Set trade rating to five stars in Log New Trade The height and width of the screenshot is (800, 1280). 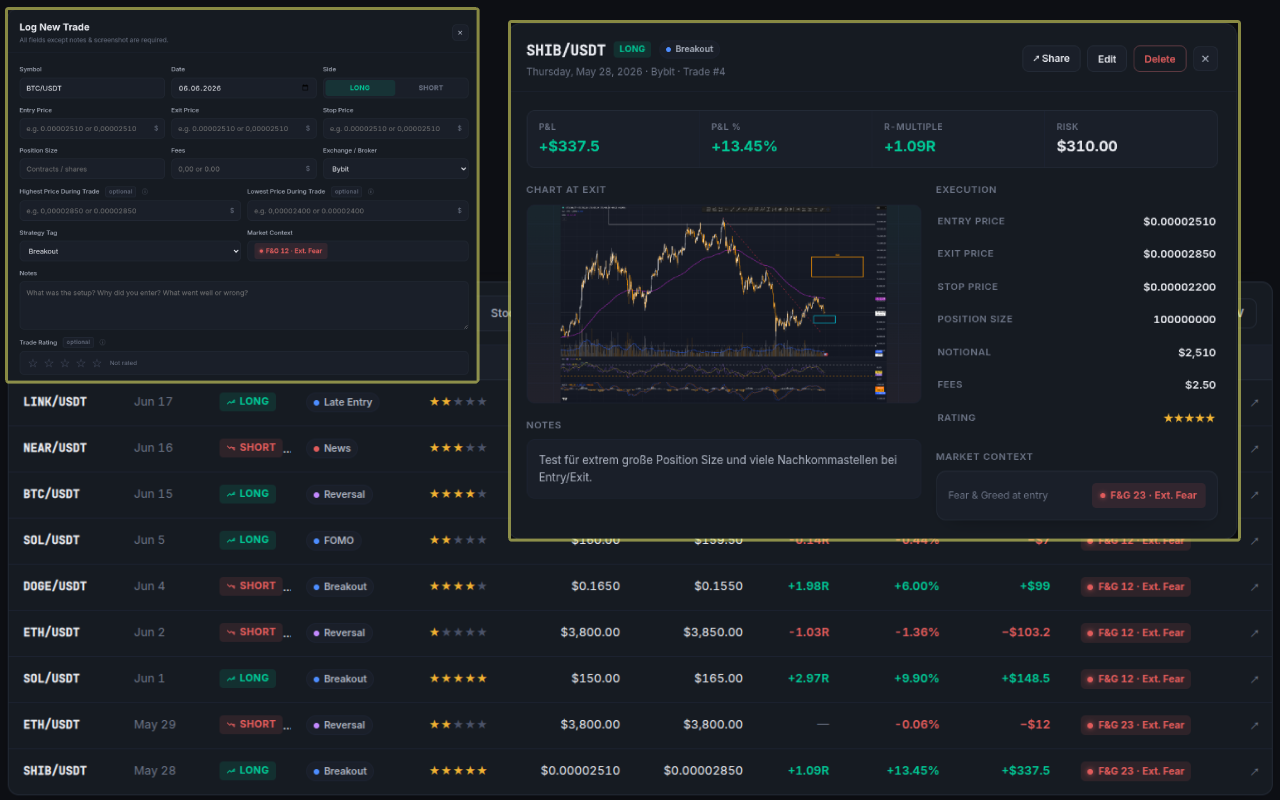click(97, 363)
